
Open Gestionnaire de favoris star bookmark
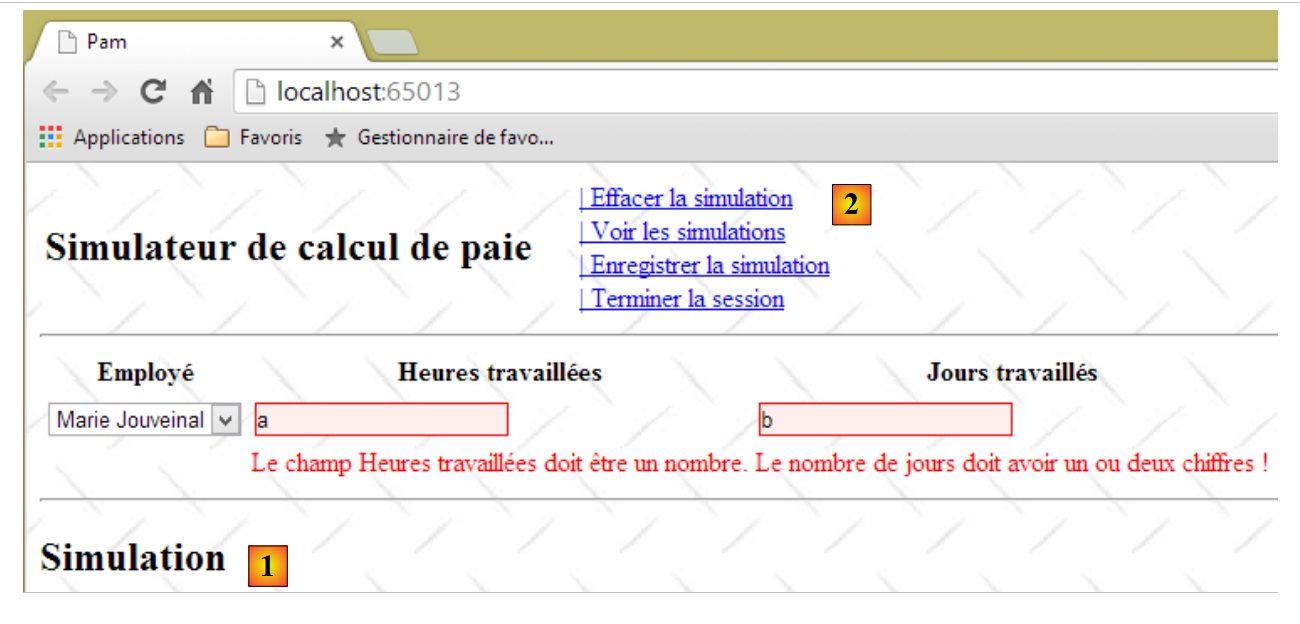pyautogui.click(x=439, y=138)
